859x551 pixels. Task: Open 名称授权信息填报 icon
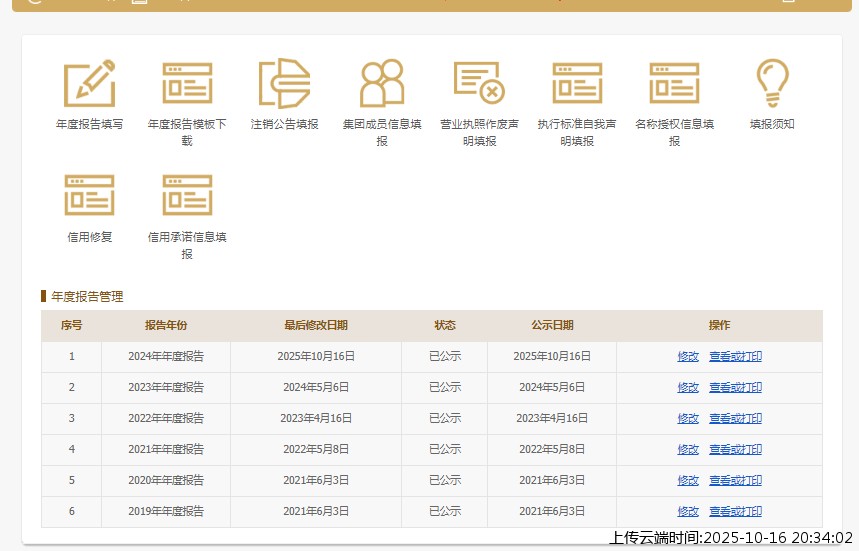coord(674,83)
